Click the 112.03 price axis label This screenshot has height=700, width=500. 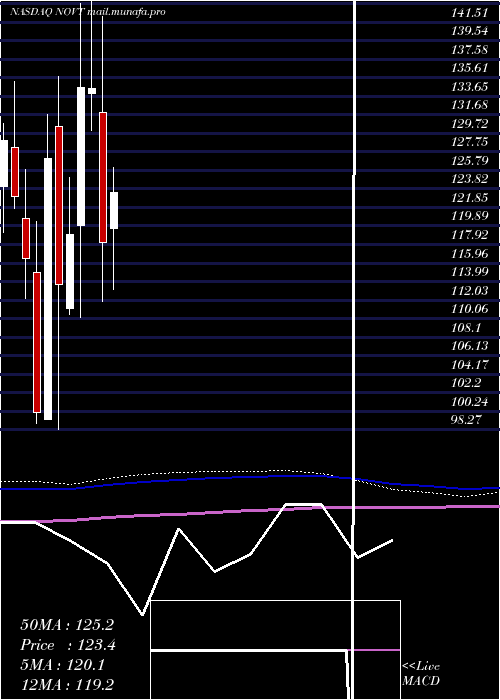pyautogui.click(x=470, y=290)
